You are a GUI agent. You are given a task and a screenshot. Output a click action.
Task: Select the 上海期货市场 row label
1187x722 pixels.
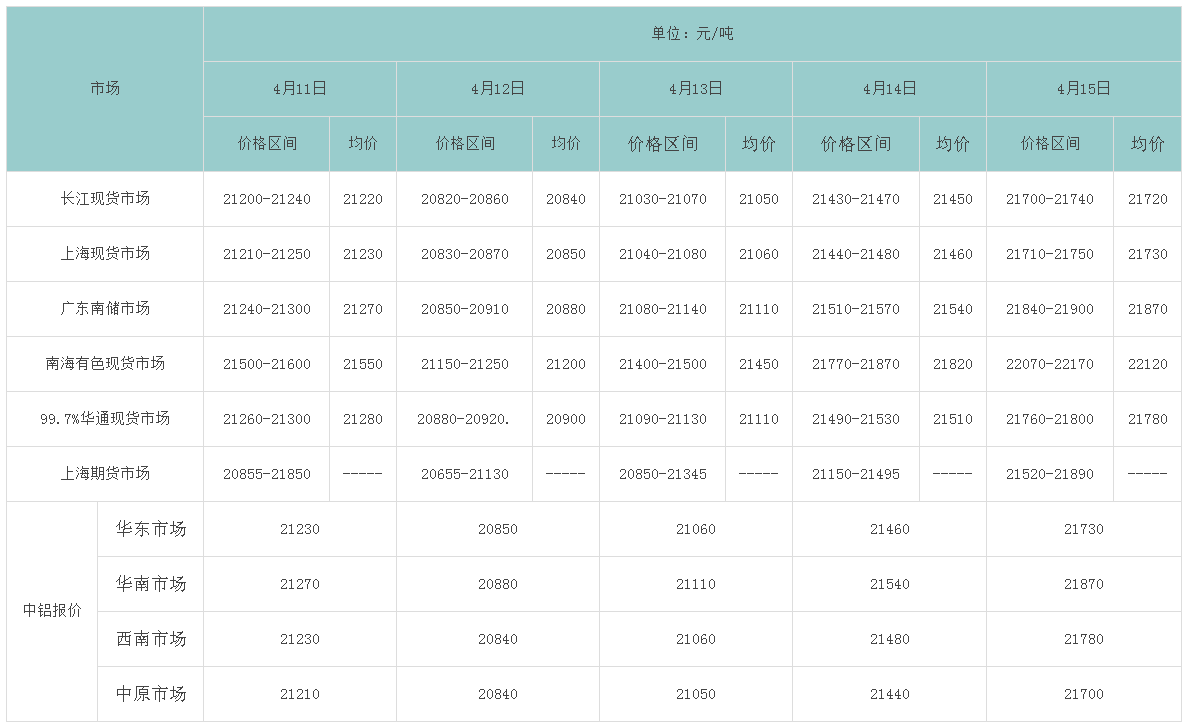[x=105, y=474]
